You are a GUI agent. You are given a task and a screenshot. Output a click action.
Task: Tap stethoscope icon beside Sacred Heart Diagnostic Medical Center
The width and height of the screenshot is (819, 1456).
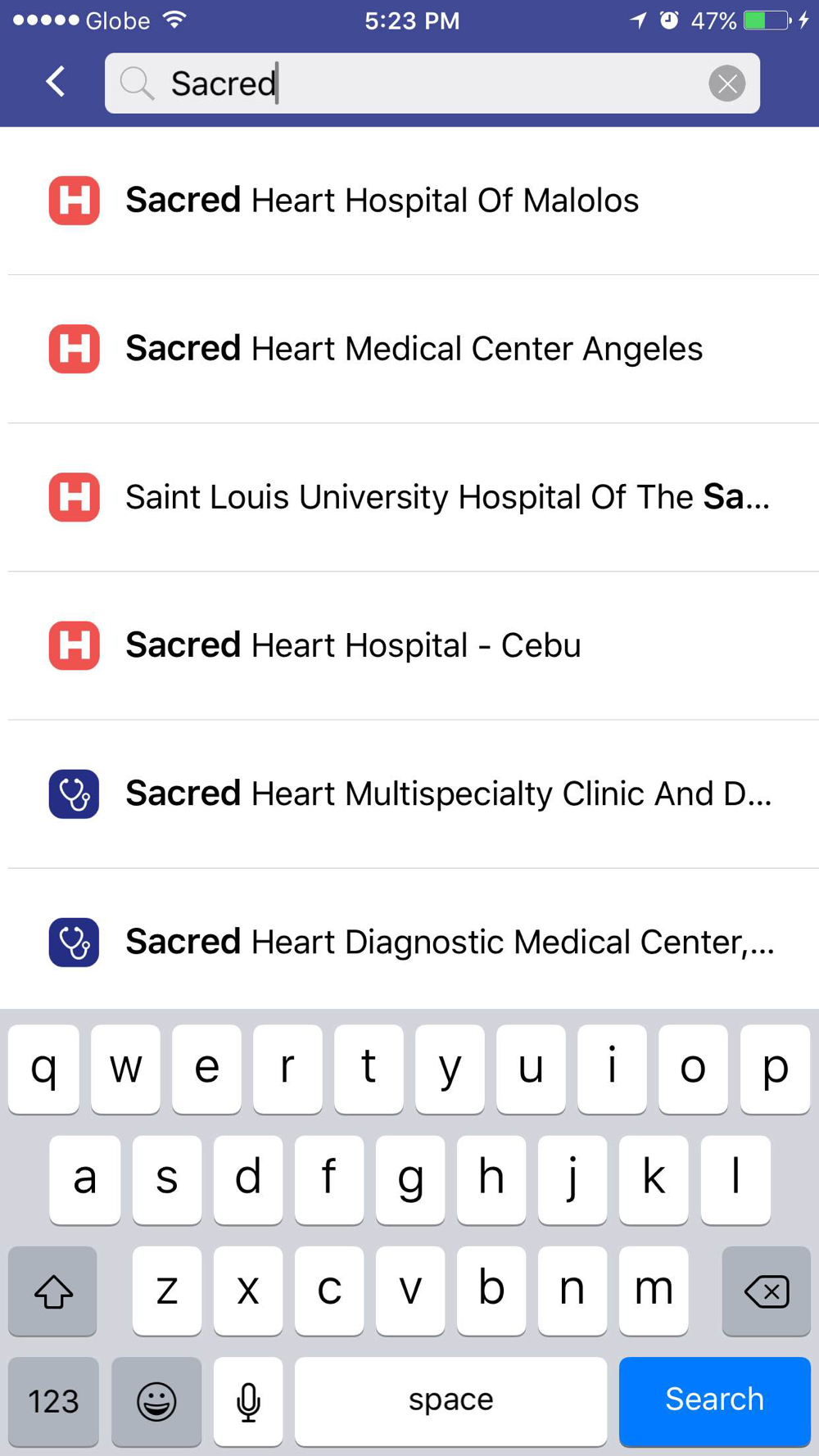(x=74, y=942)
